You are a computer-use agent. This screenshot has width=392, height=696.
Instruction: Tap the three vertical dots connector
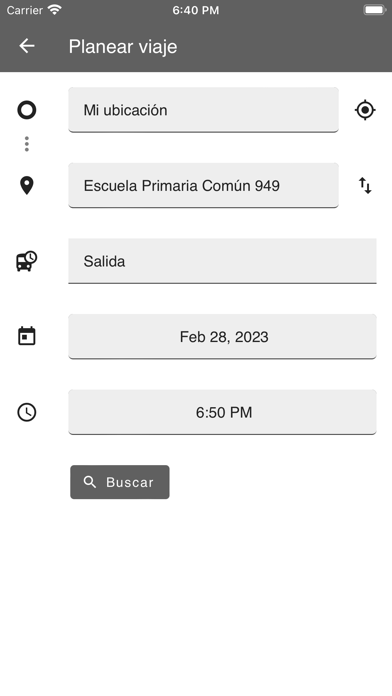pyautogui.click(x=27, y=144)
